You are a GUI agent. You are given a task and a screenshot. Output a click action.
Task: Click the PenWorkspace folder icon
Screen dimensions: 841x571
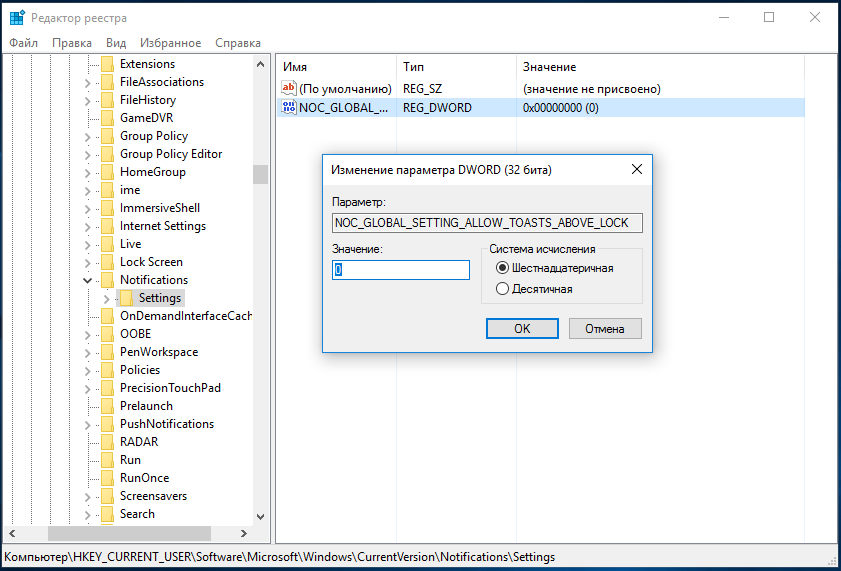107,352
